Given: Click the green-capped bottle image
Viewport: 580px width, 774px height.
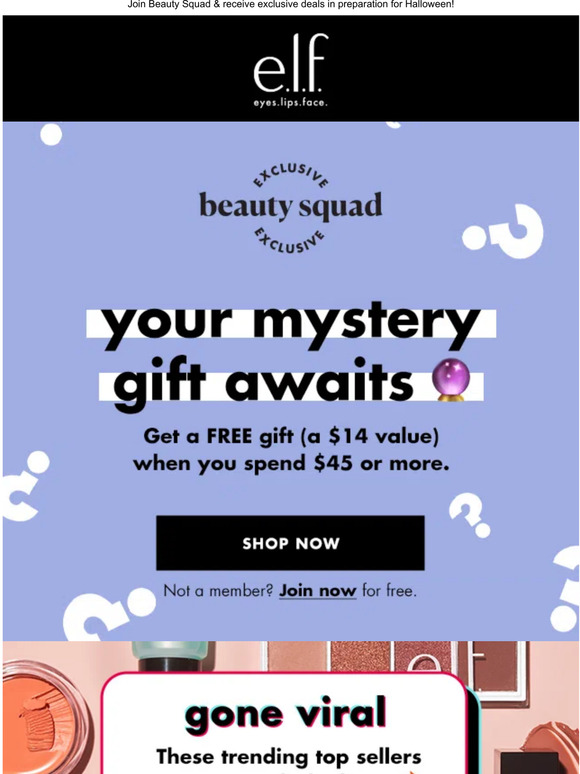Looking at the screenshot, I should click(x=170, y=656).
